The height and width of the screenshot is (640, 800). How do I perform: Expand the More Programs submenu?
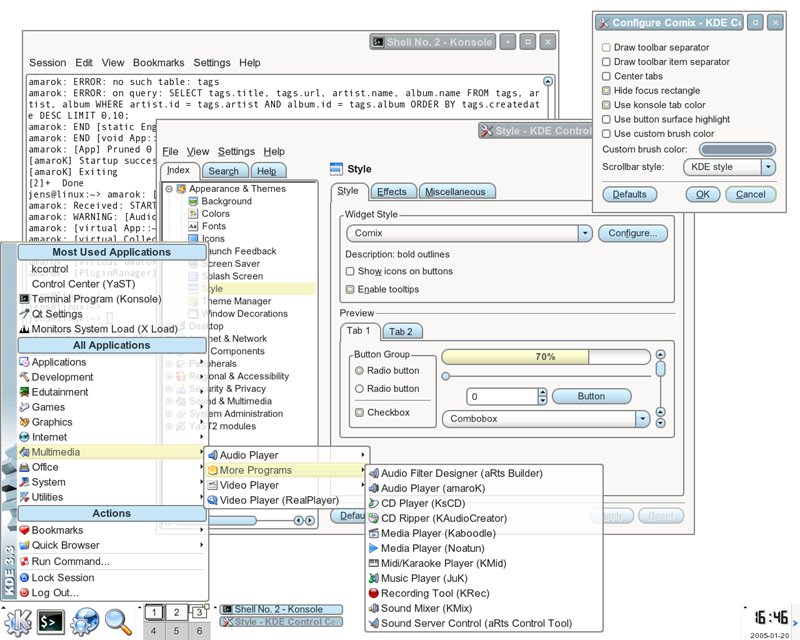point(286,470)
